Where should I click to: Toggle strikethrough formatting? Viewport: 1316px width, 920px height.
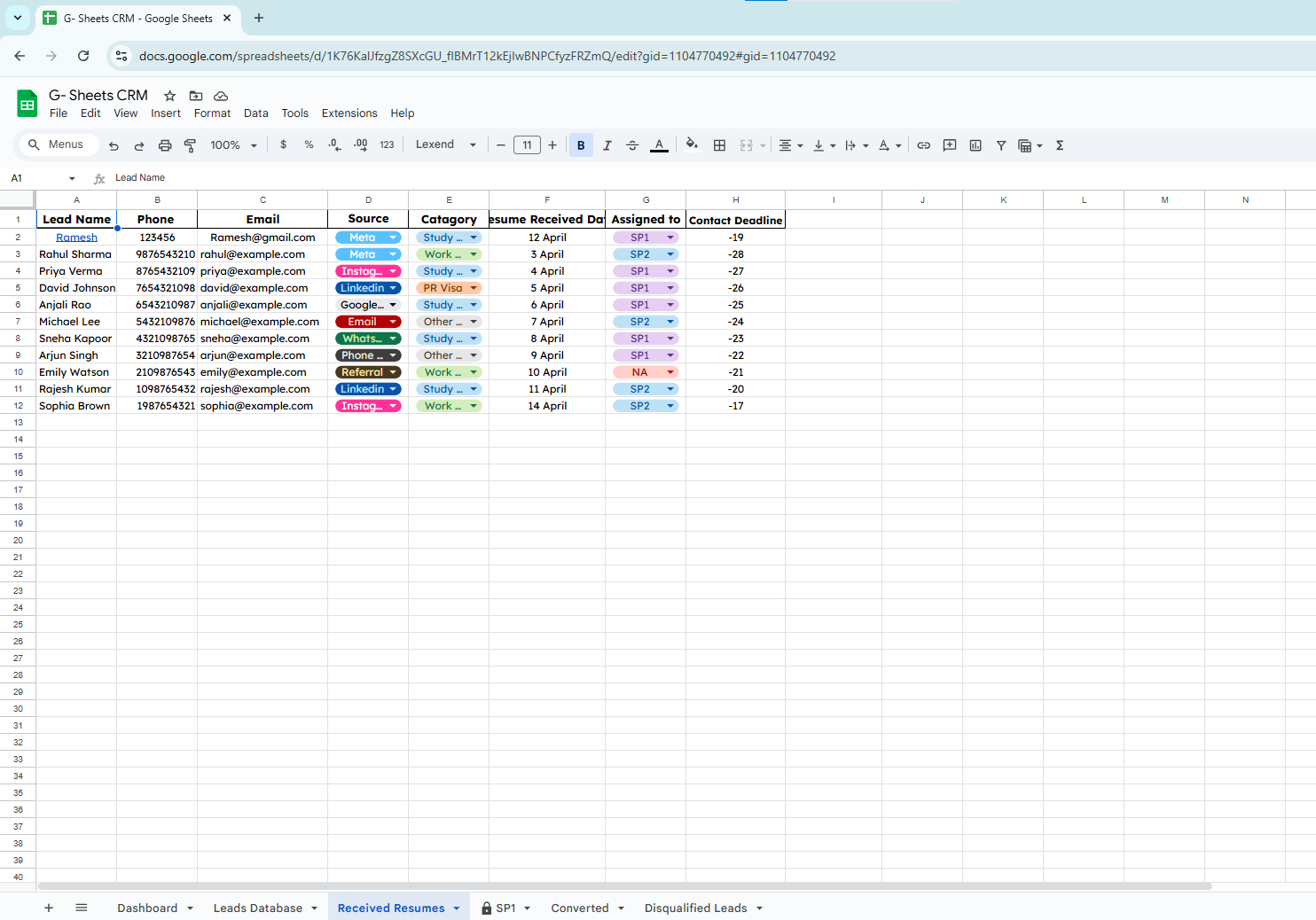pyautogui.click(x=632, y=145)
